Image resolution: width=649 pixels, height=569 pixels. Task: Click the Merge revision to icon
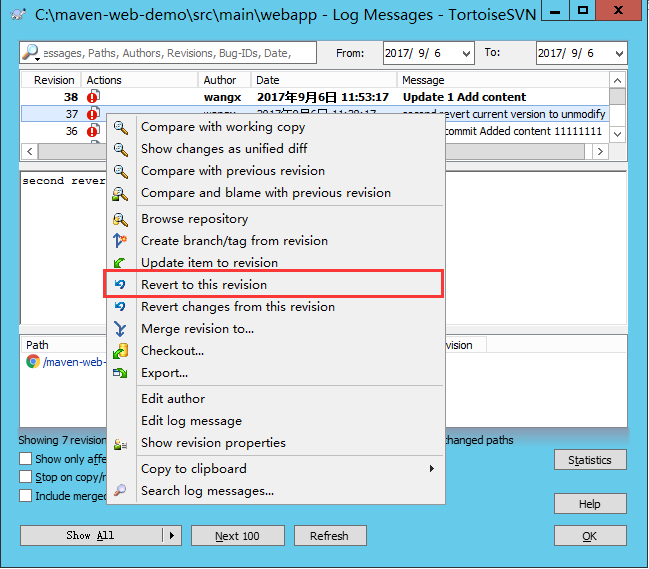[x=120, y=329]
